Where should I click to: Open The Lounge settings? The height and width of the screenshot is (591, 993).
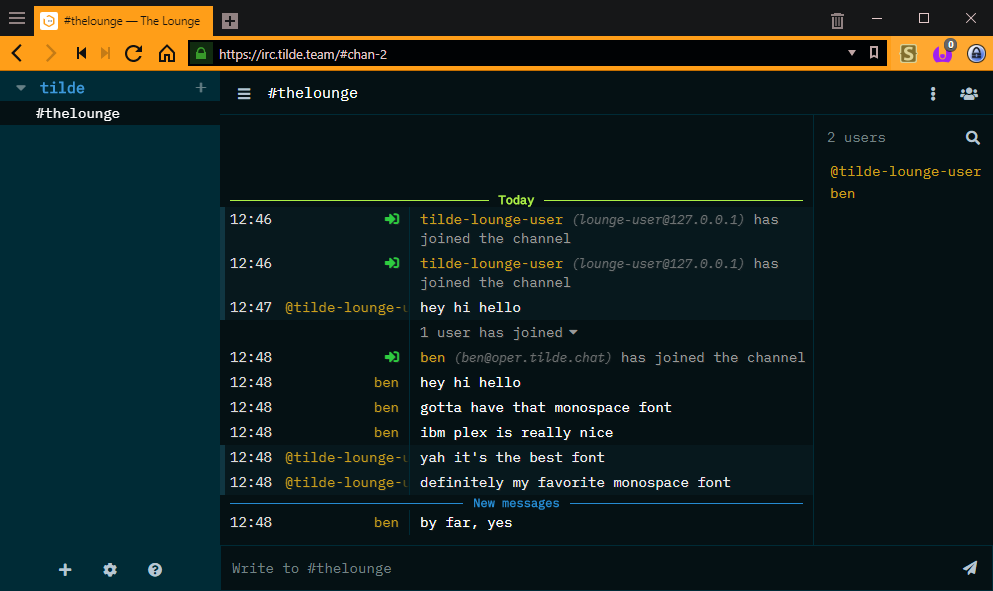click(x=110, y=569)
